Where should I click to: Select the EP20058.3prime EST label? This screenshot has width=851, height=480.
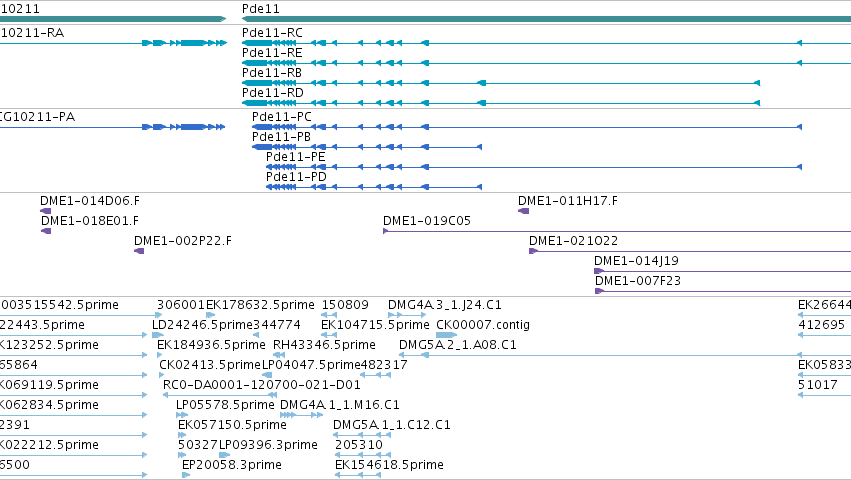232,465
